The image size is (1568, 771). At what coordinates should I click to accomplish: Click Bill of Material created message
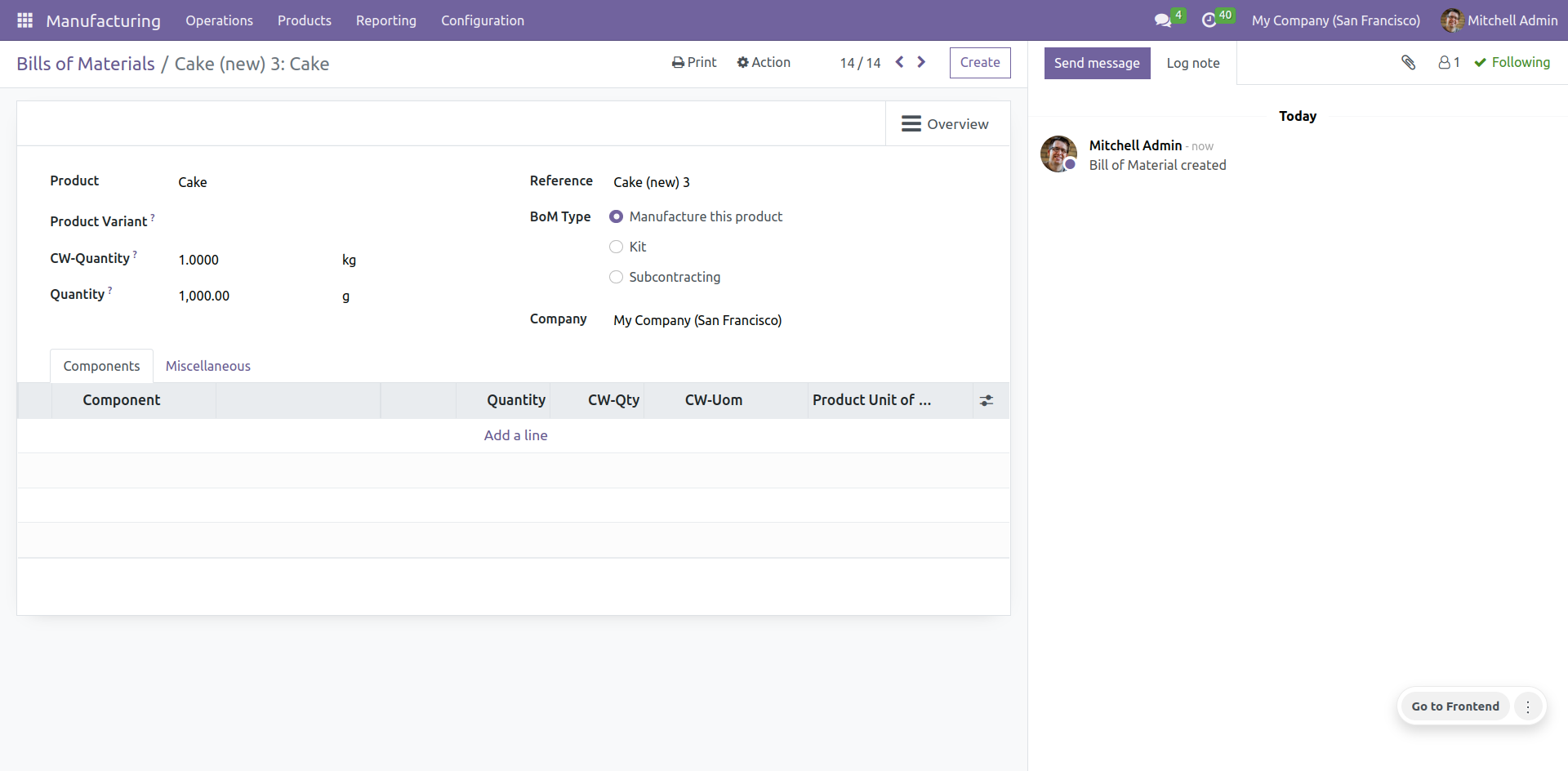pyautogui.click(x=1157, y=165)
